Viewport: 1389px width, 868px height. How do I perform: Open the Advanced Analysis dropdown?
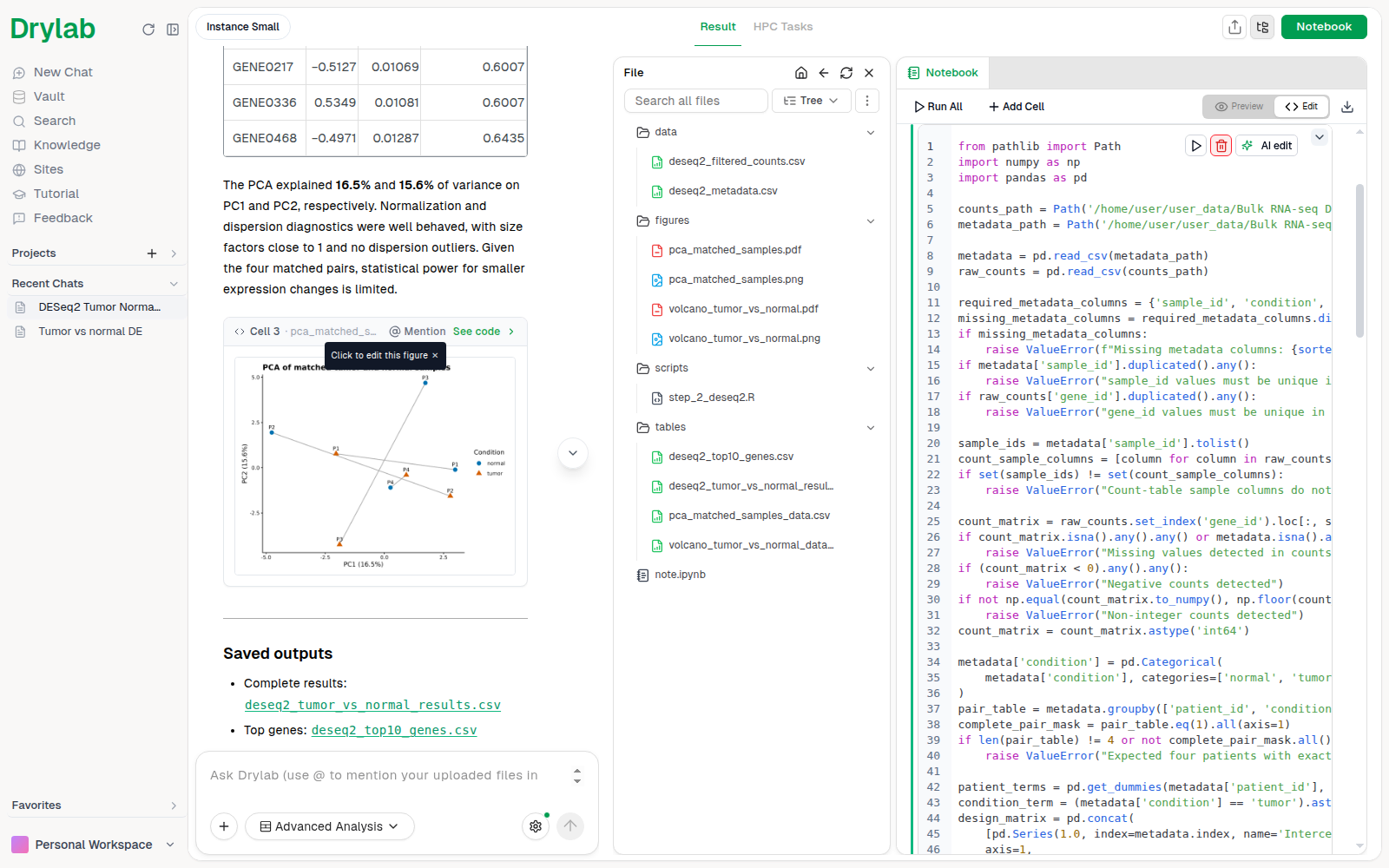[330, 826]
